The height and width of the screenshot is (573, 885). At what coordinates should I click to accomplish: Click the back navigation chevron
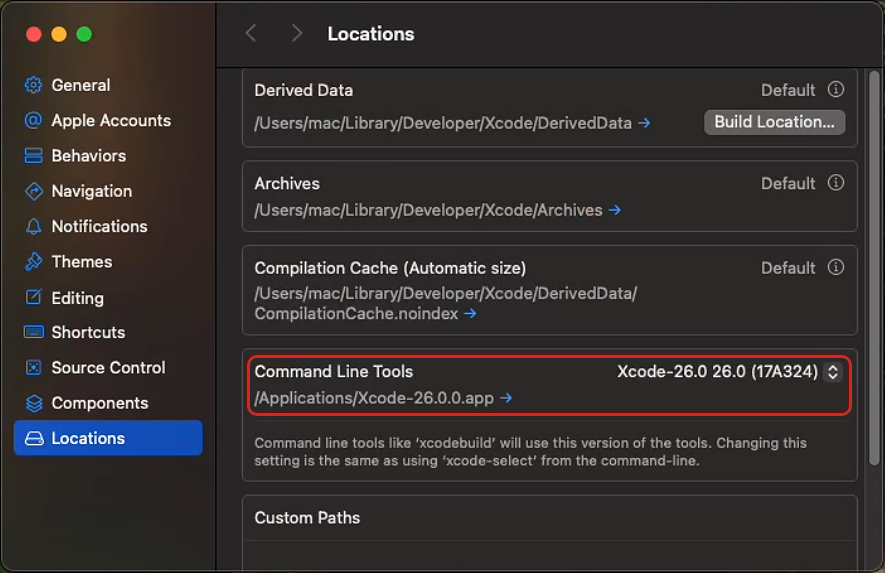tap(251, 33)
